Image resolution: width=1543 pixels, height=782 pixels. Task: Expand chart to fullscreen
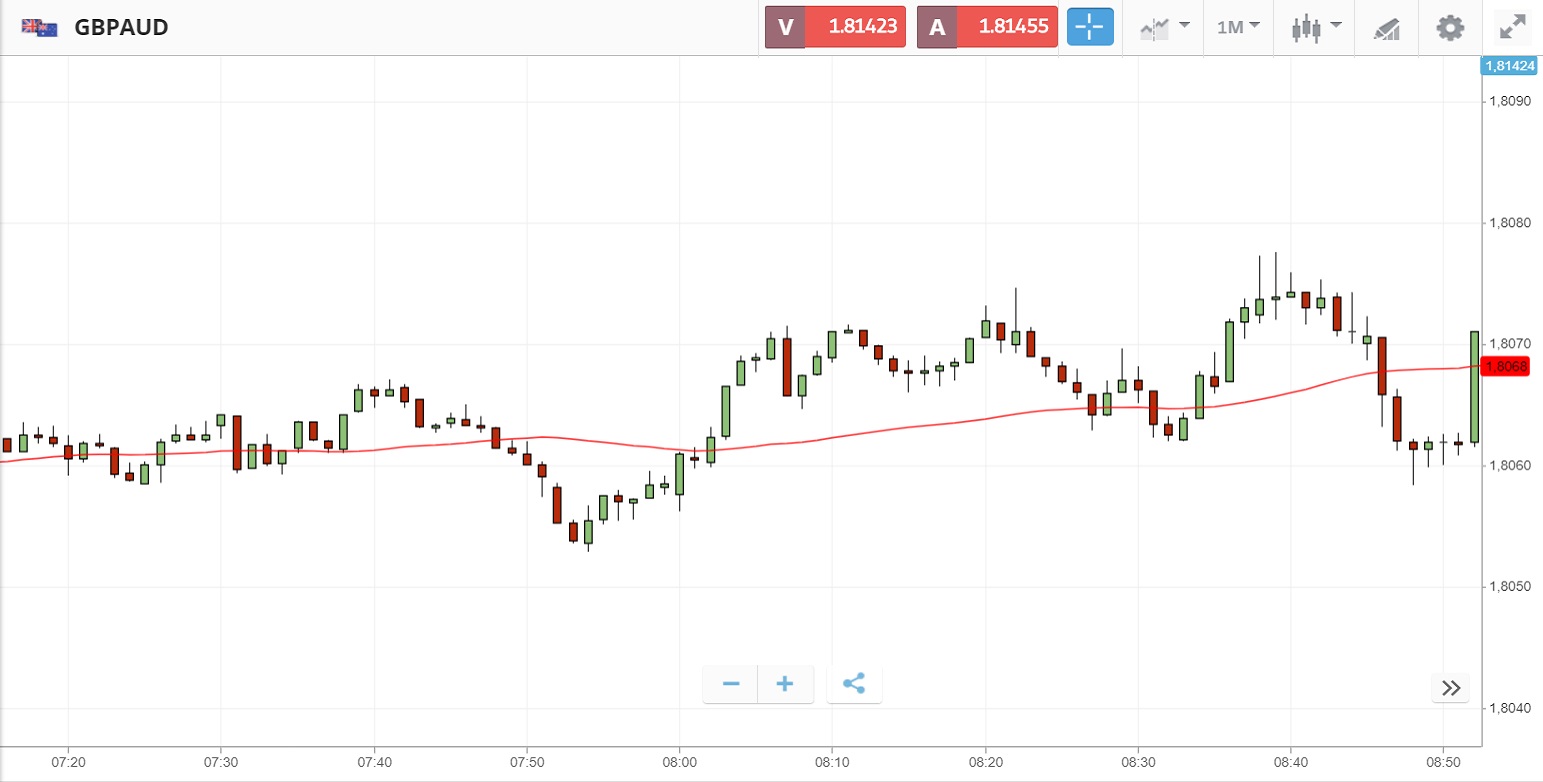tap(1511, 27)
